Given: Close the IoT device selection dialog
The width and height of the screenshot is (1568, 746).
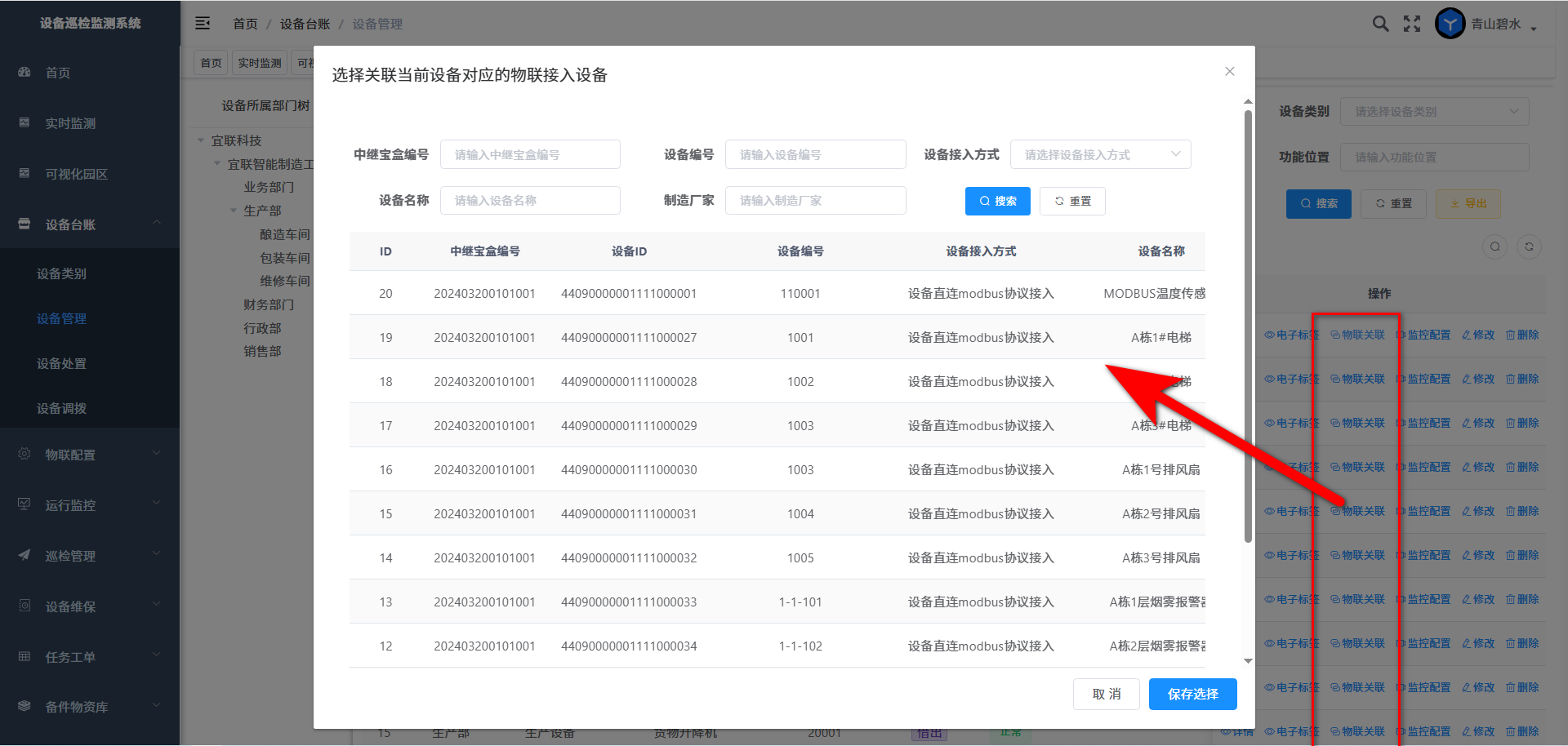Looking at the screenshot, I should point(1229,72).
